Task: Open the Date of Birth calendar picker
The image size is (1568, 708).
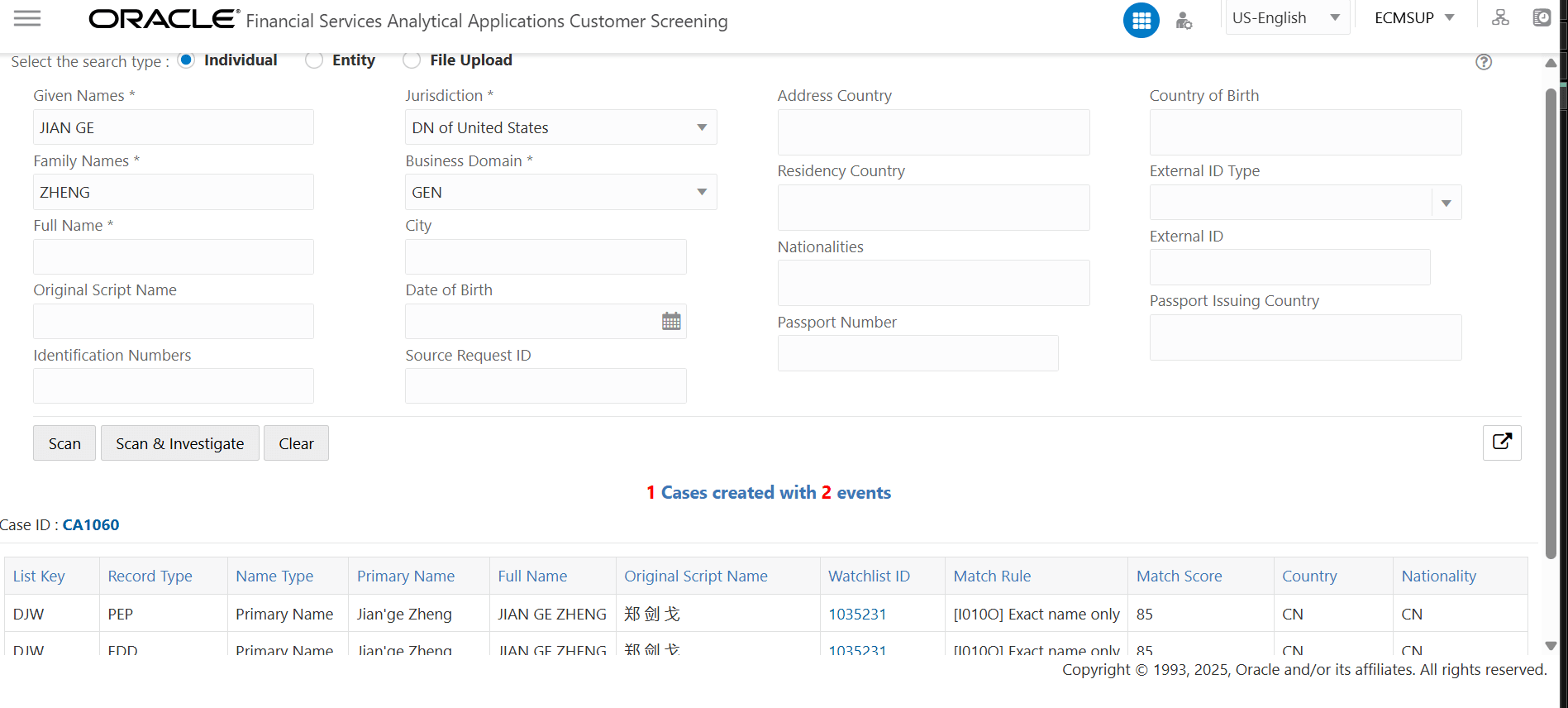Action: click(x=671, y=322)
